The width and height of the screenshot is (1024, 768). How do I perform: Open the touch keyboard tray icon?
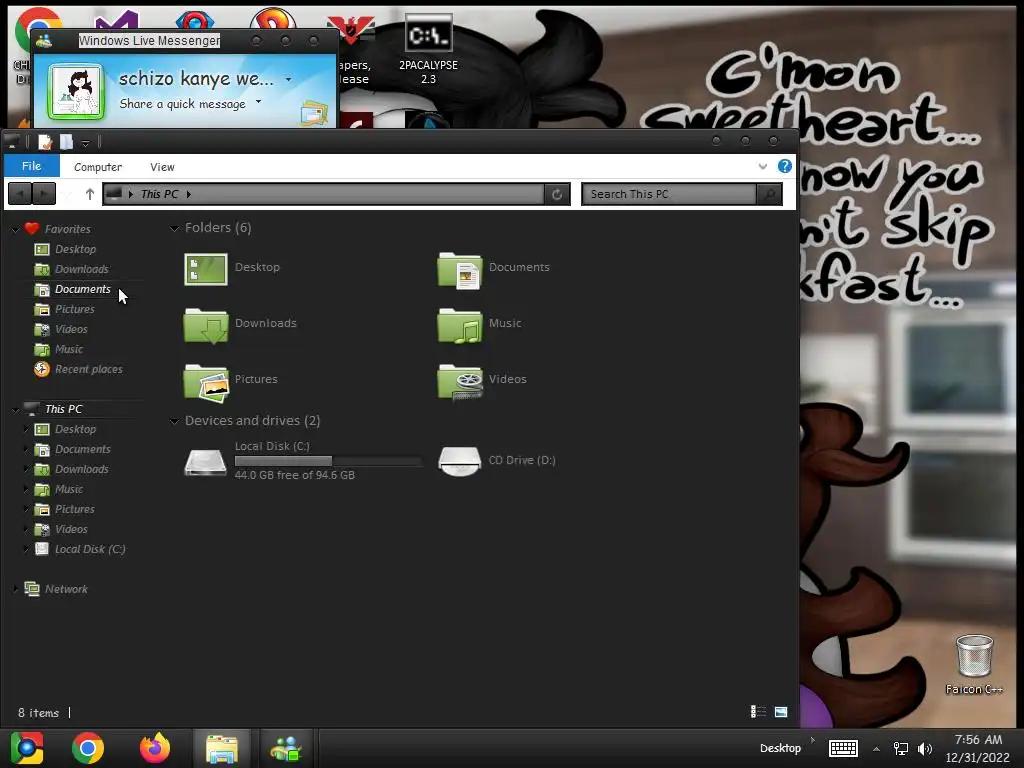coord(843,748)
